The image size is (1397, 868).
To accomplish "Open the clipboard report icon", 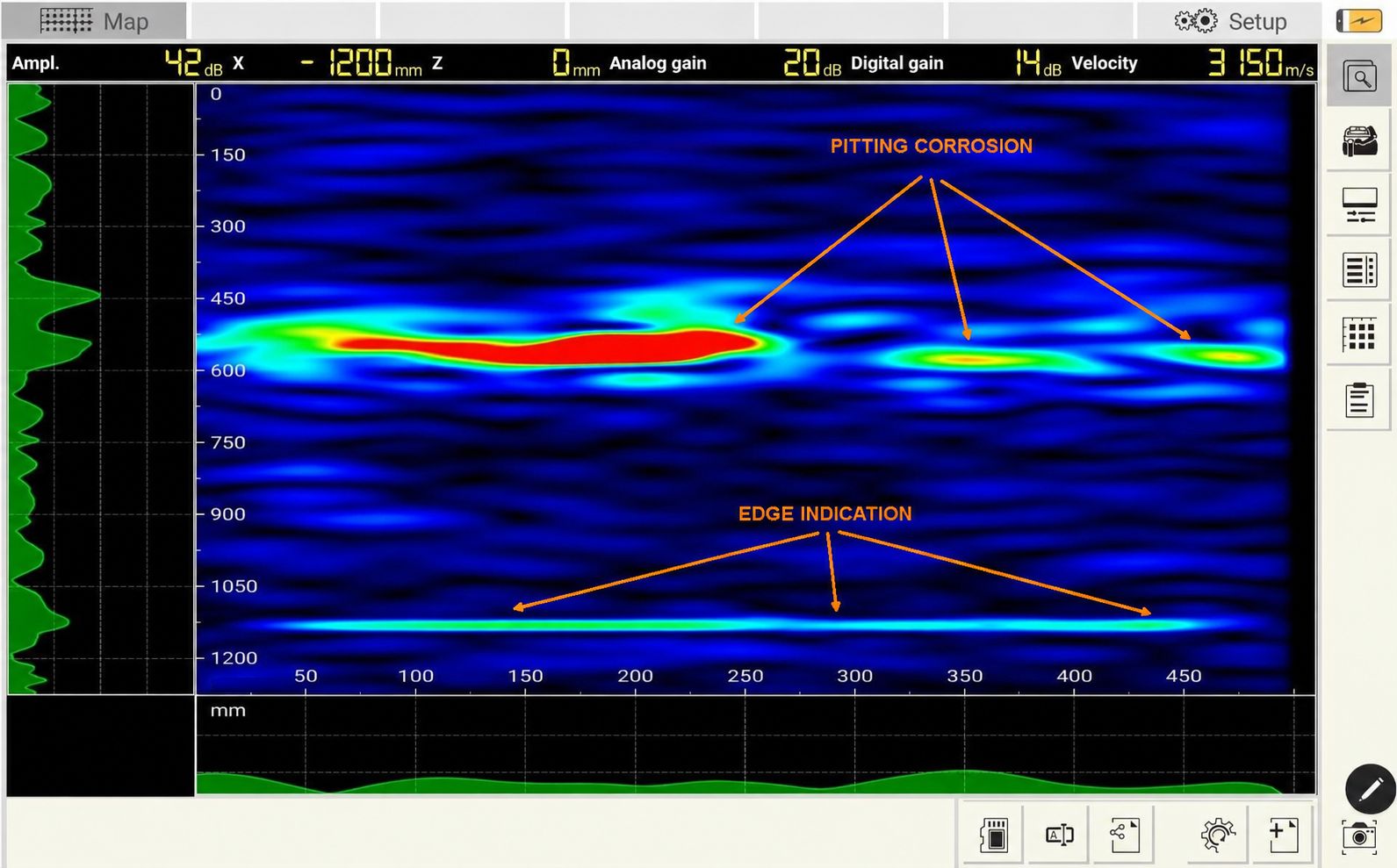I will pos(1359,399).
